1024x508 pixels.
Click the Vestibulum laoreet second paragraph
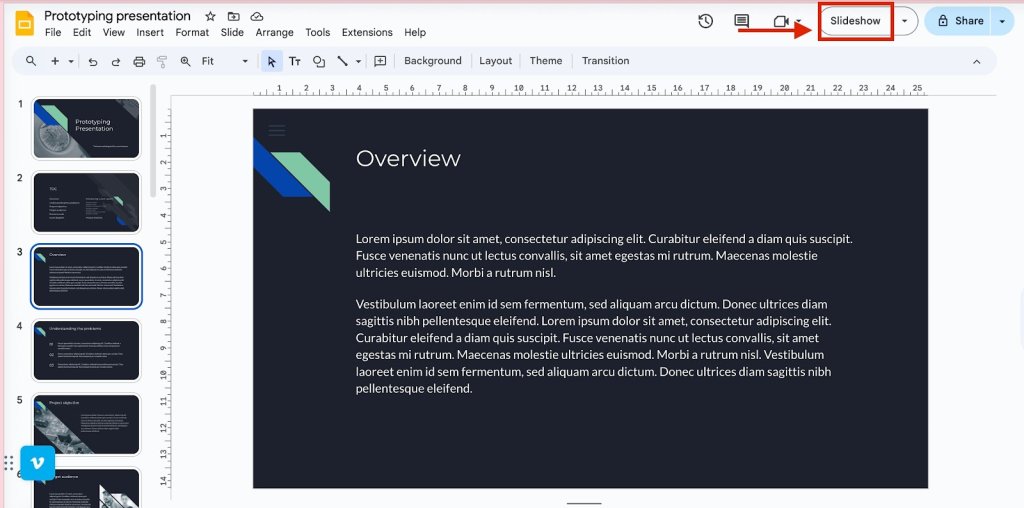coord(594,347)
